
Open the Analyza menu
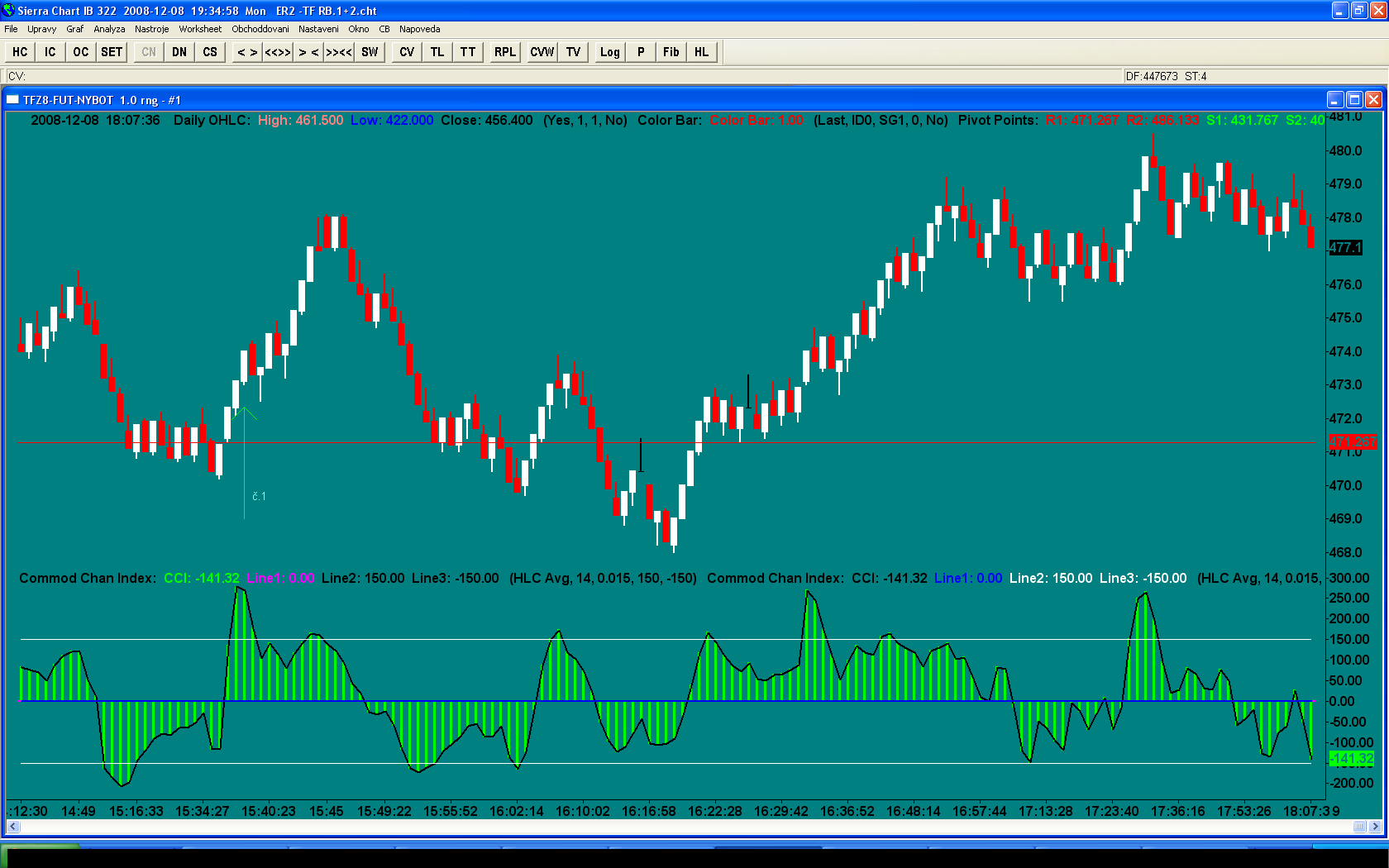(109, 29)
